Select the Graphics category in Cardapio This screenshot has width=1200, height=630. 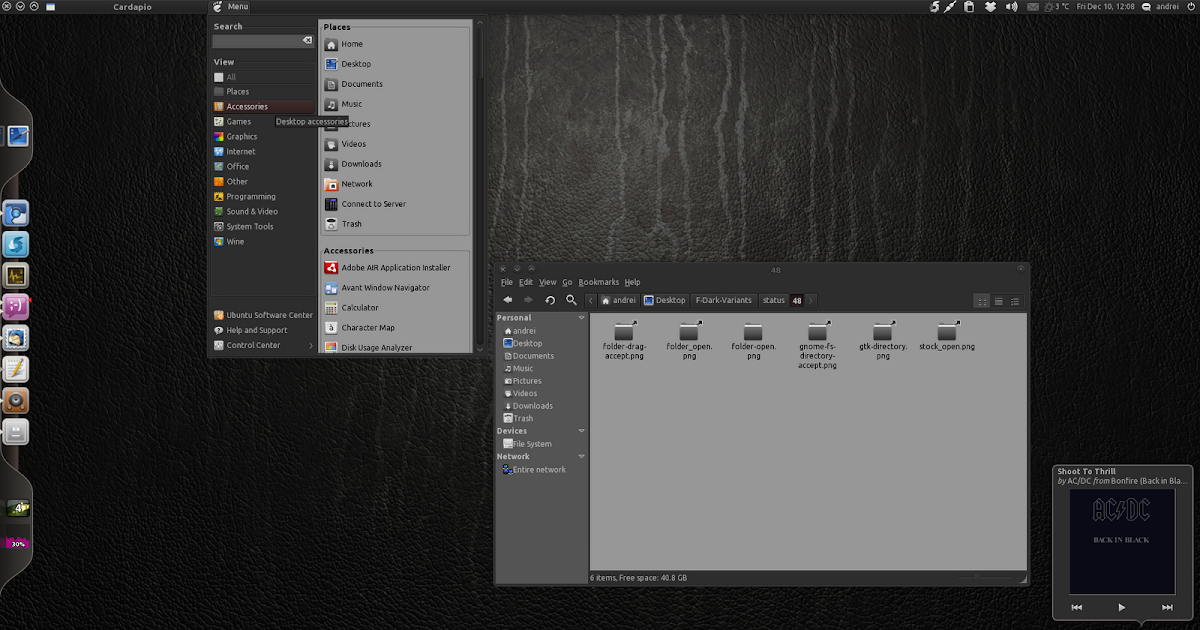tap(240, 136)
